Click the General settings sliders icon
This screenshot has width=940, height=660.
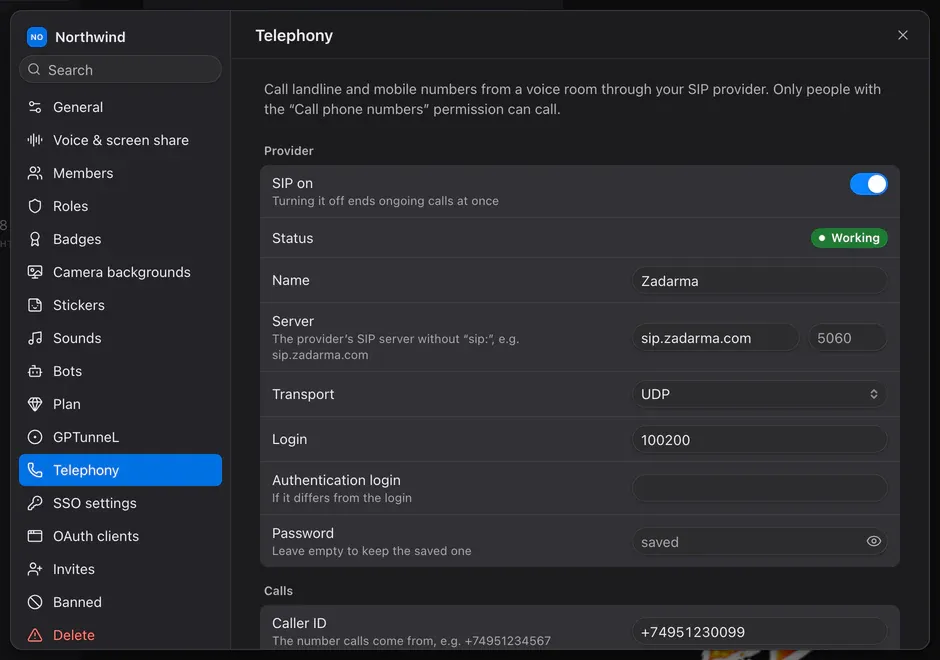(x=35, y=107)
